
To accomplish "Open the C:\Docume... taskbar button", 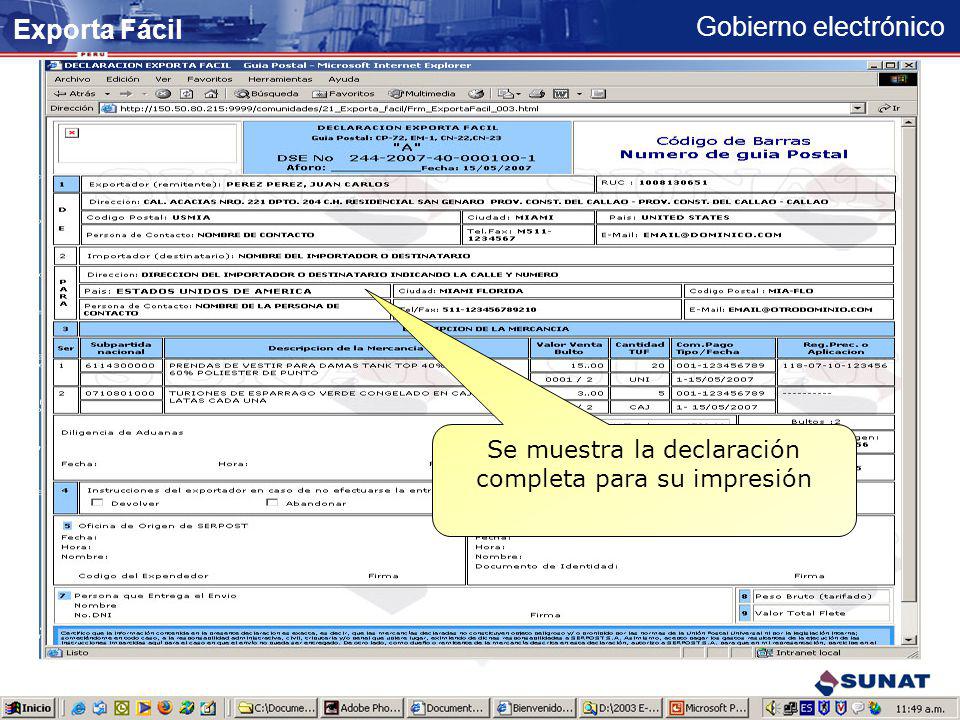I will (x=277, y=708).
